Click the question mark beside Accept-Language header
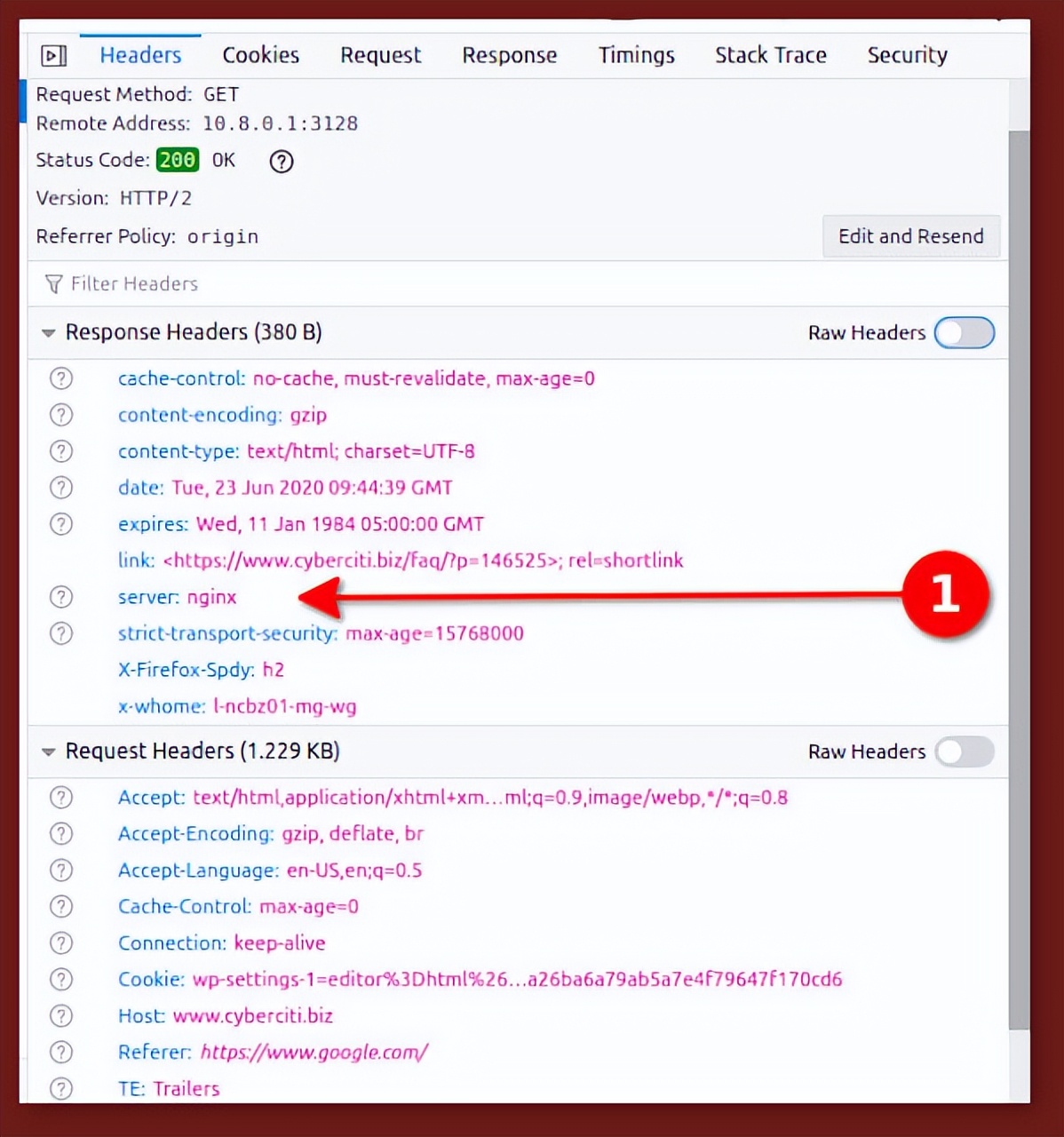This screenshot has height=1137, width=1064. (60, 870)
